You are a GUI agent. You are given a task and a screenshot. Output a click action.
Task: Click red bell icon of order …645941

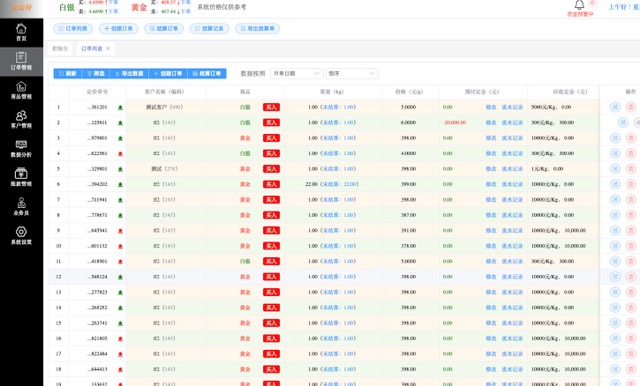tap(120, 231)
